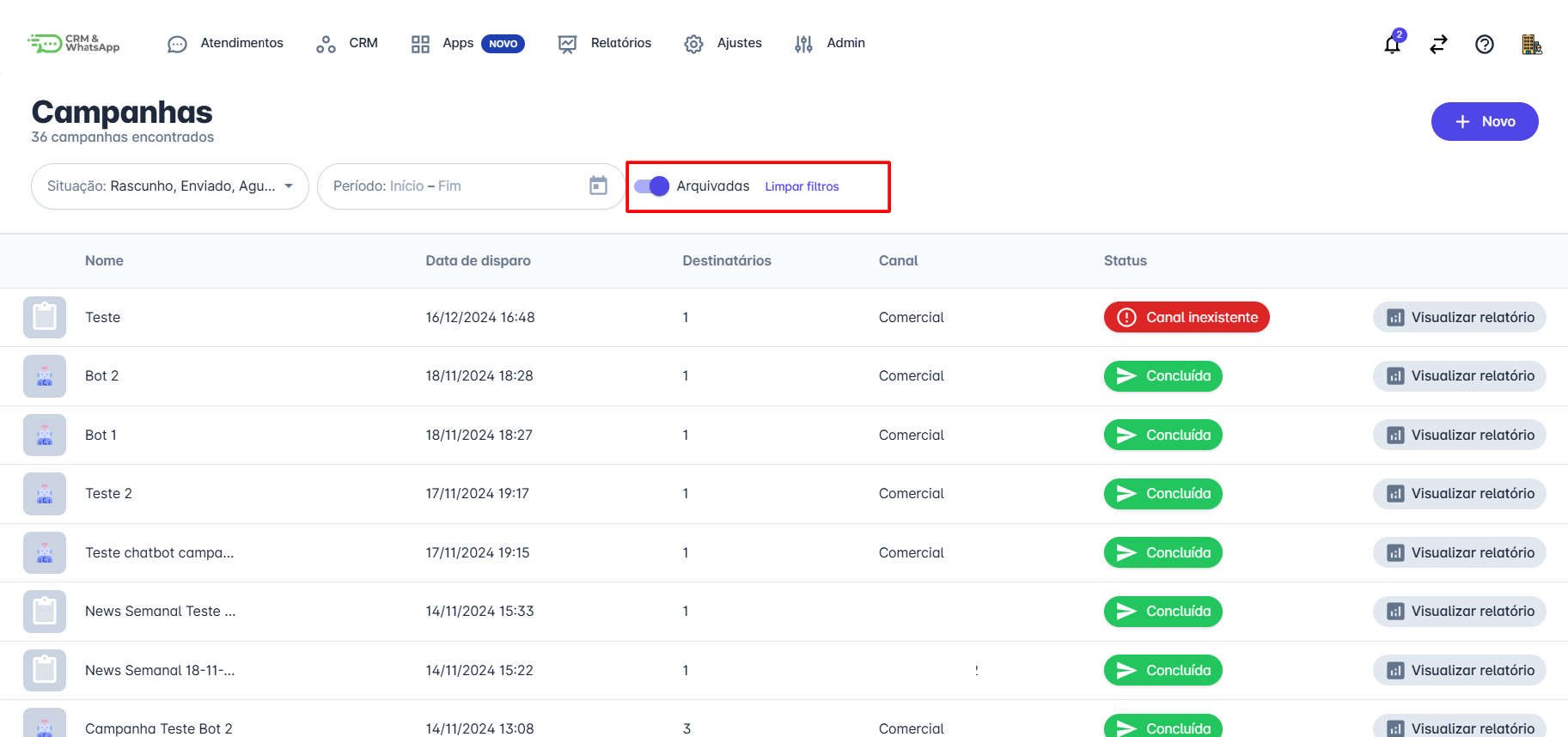This screenshot has width=1568, height=737.
Task: View report for the Teste 2 campaign
Action: tap(1459, 494)
